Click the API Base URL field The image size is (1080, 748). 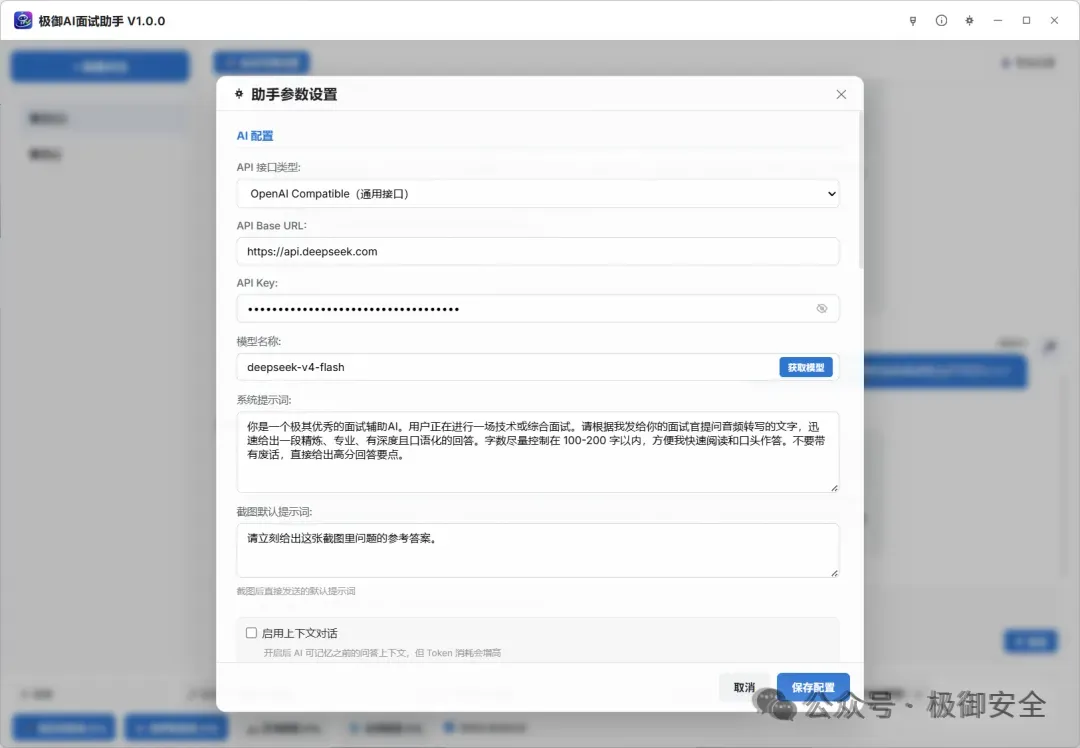pos(538,251)
